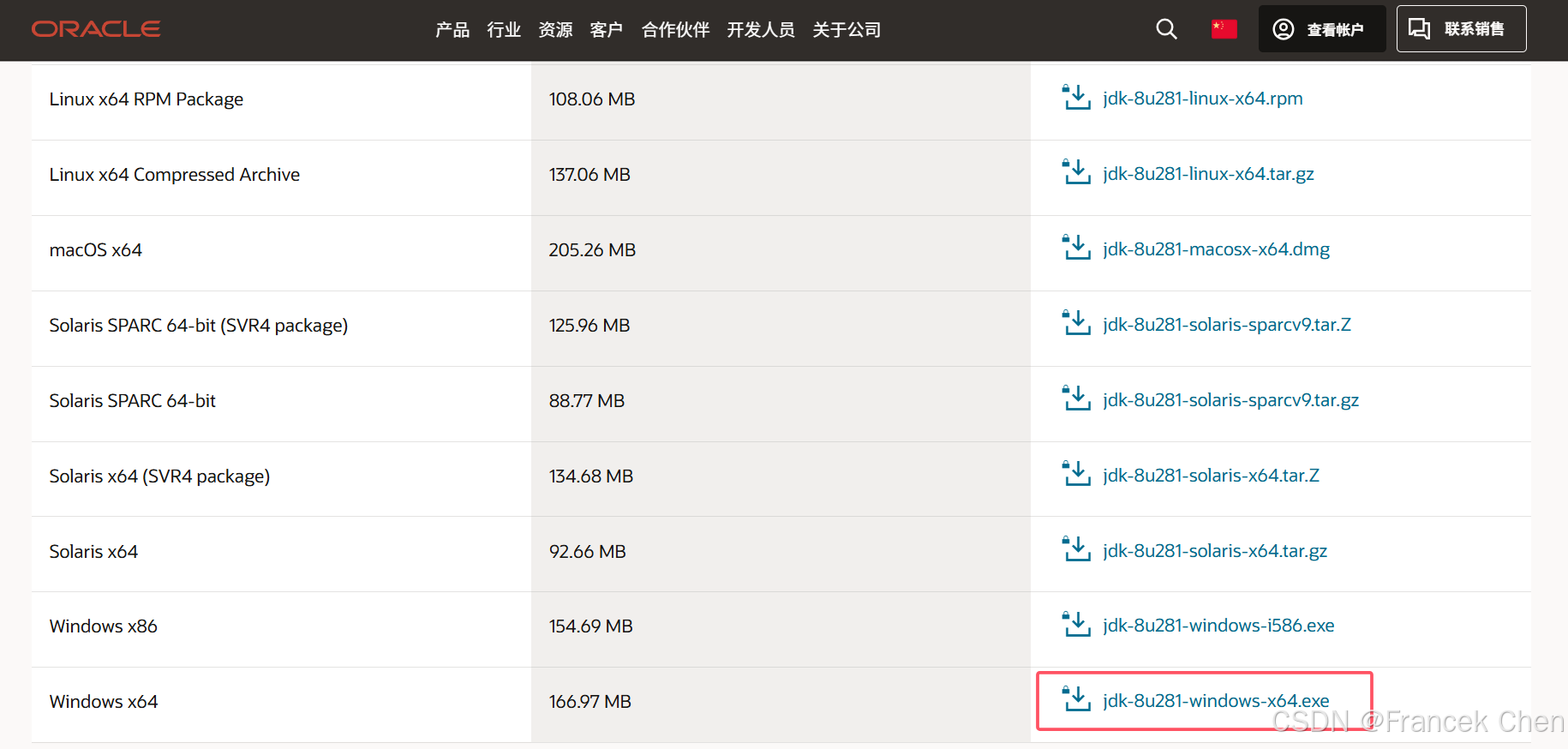1568x749 pixels.
Task: Select the macOS x64 row label
Action: tap(96, 250)
